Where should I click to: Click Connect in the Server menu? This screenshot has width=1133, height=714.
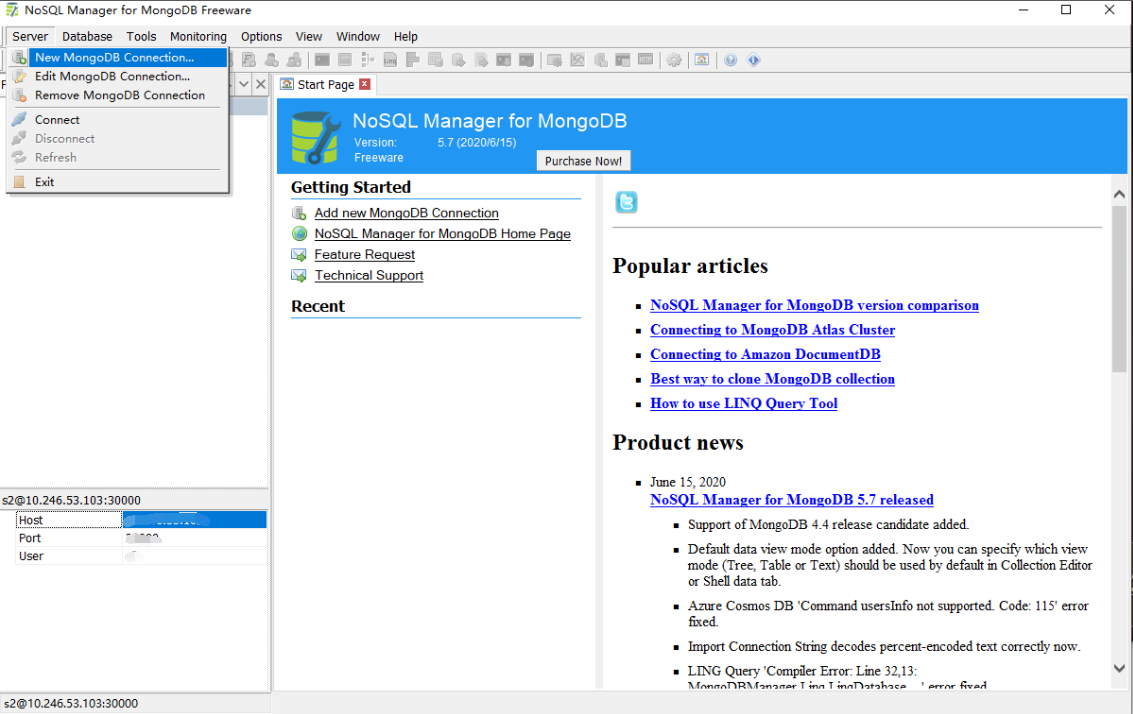click(x=119, y=119)
